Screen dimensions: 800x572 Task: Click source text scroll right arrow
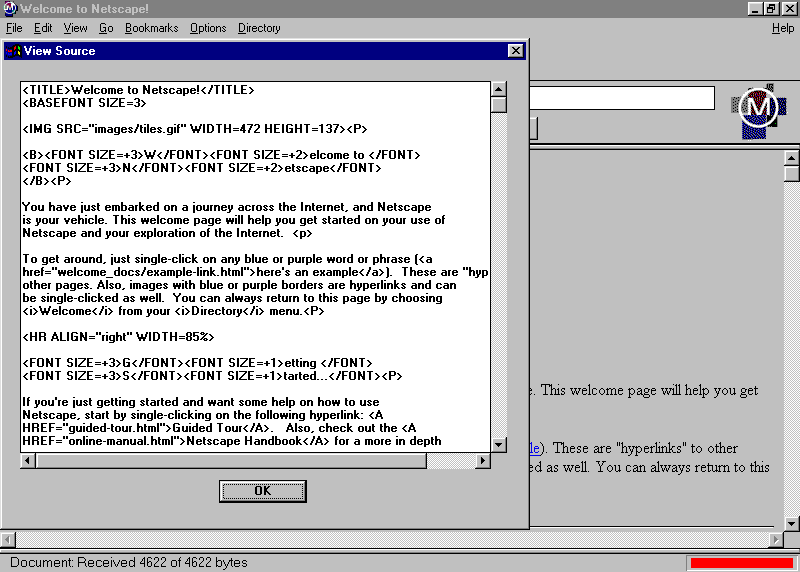pyautogui.click(x=483, y=461)
